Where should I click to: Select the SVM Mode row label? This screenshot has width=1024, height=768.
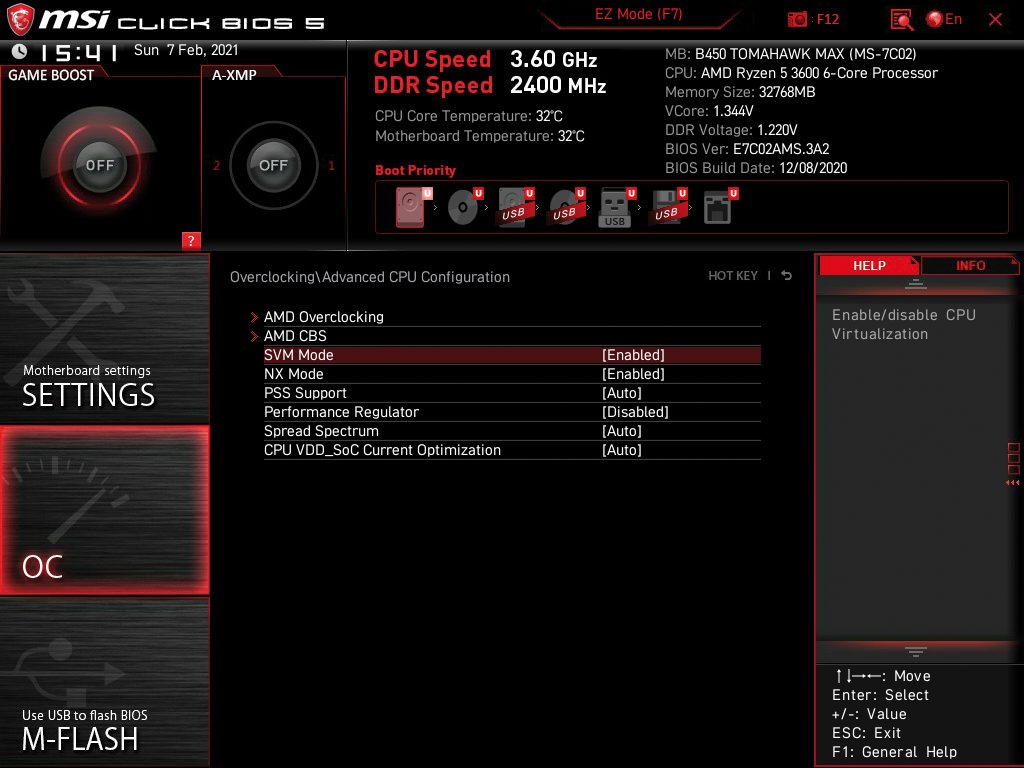point(298,355)
